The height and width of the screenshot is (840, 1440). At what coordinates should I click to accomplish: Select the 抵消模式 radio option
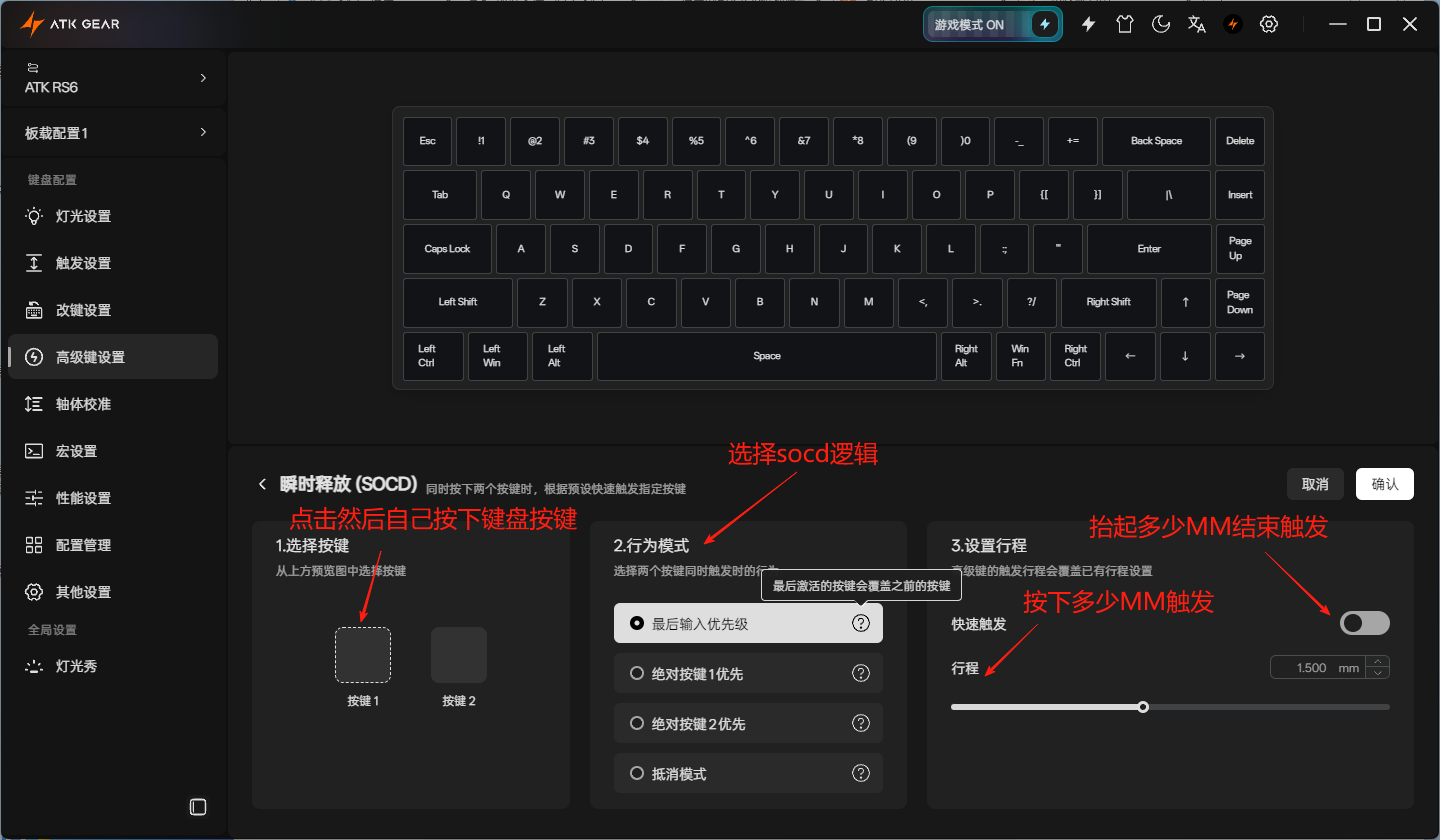748,773
